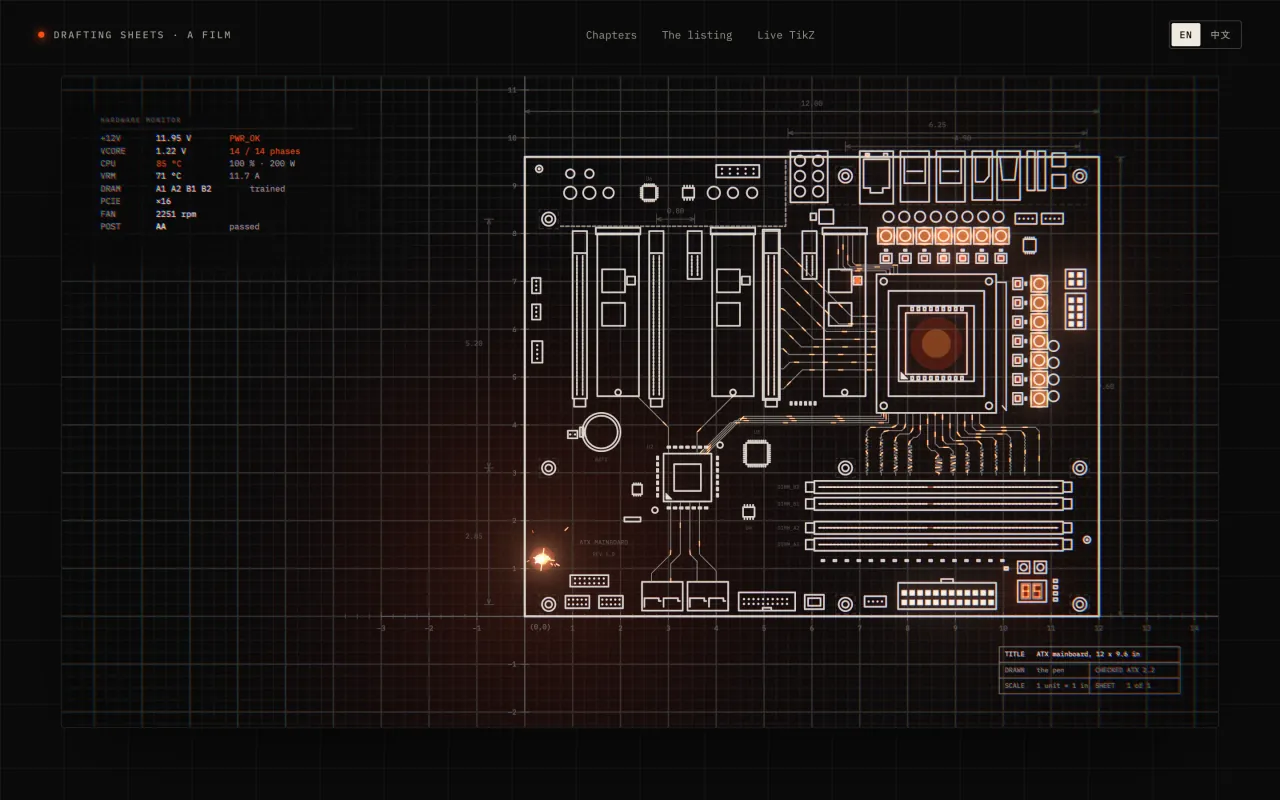
Task: Click the trained DRAM status
Action: (x=267, y=189)
